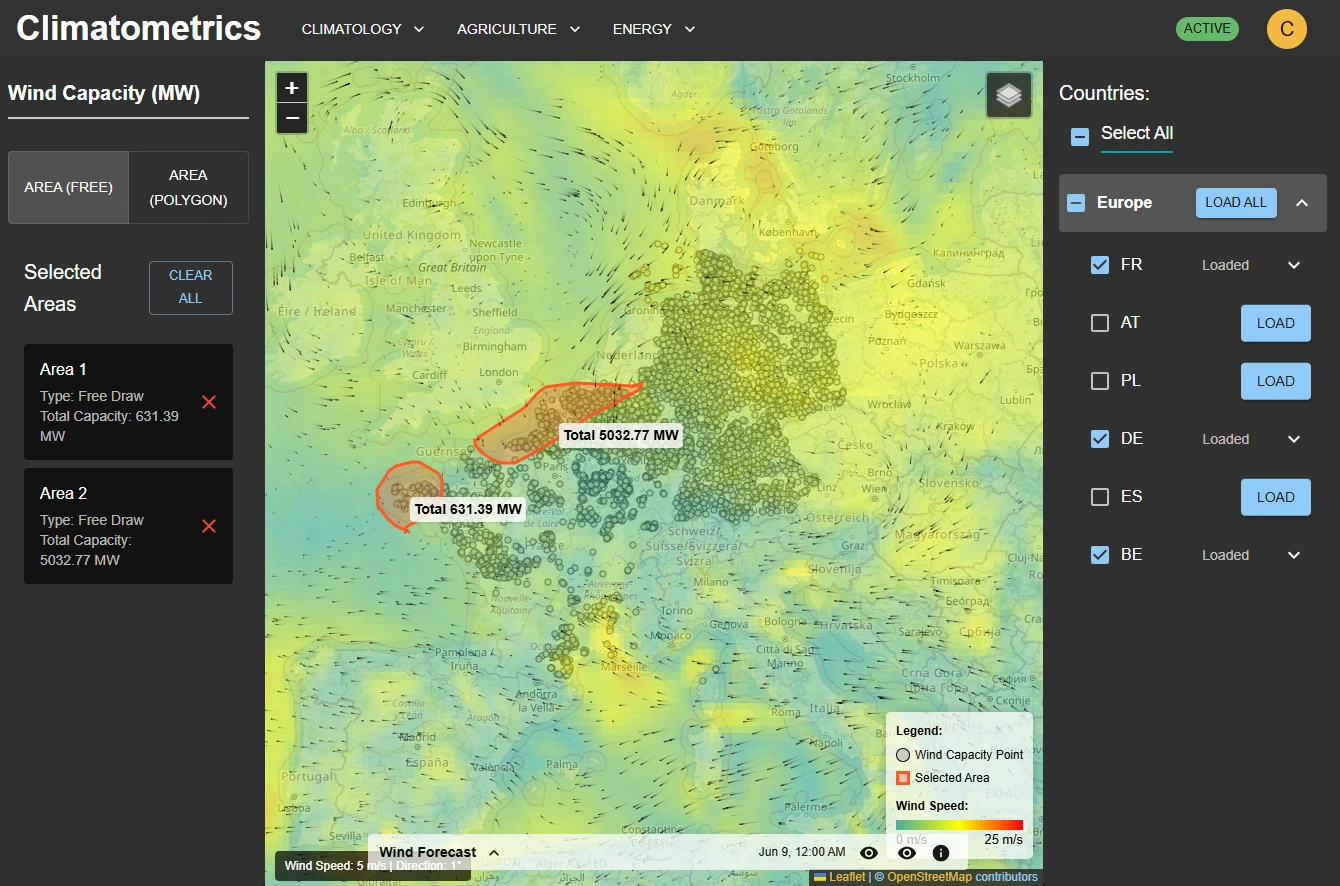
Task: Expand the DE country details chevron
Action: 1293,438
